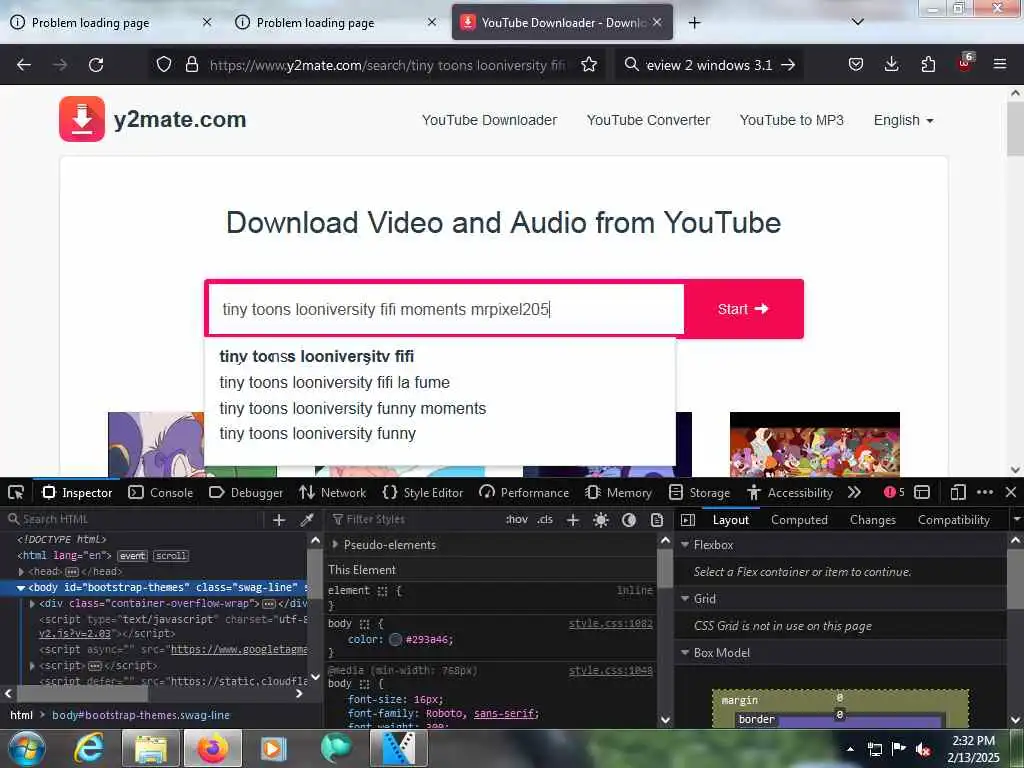Show more devtools tabs chevron
1024x768 pixels.
[854, 492]
